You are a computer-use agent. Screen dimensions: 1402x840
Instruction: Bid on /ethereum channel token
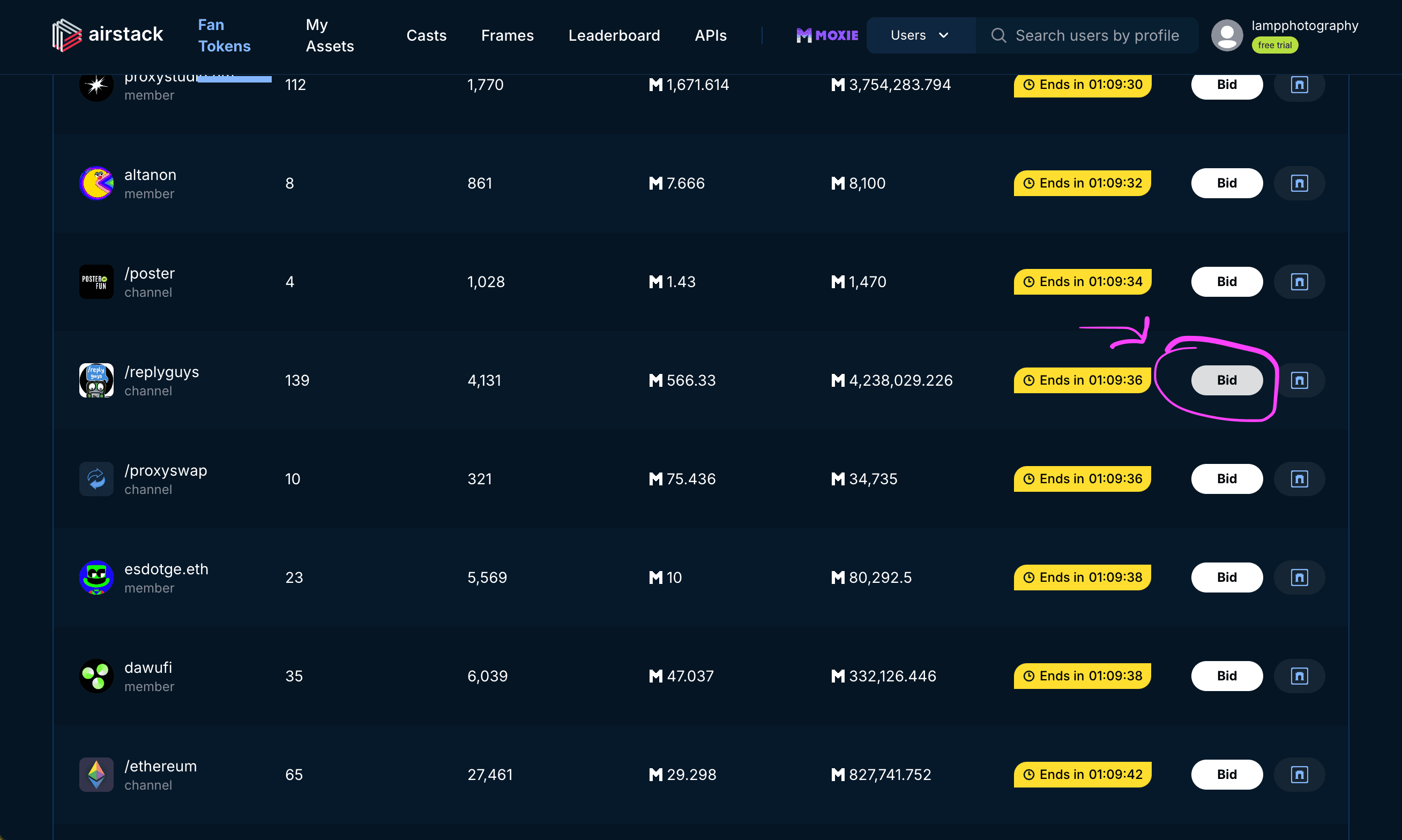[1227, 774]
